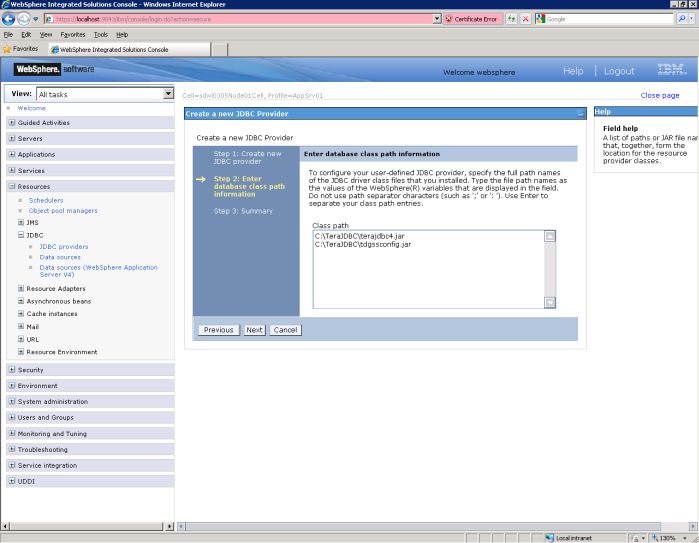
Task: Expand Resource Environment node
Action: coord(21,351)
